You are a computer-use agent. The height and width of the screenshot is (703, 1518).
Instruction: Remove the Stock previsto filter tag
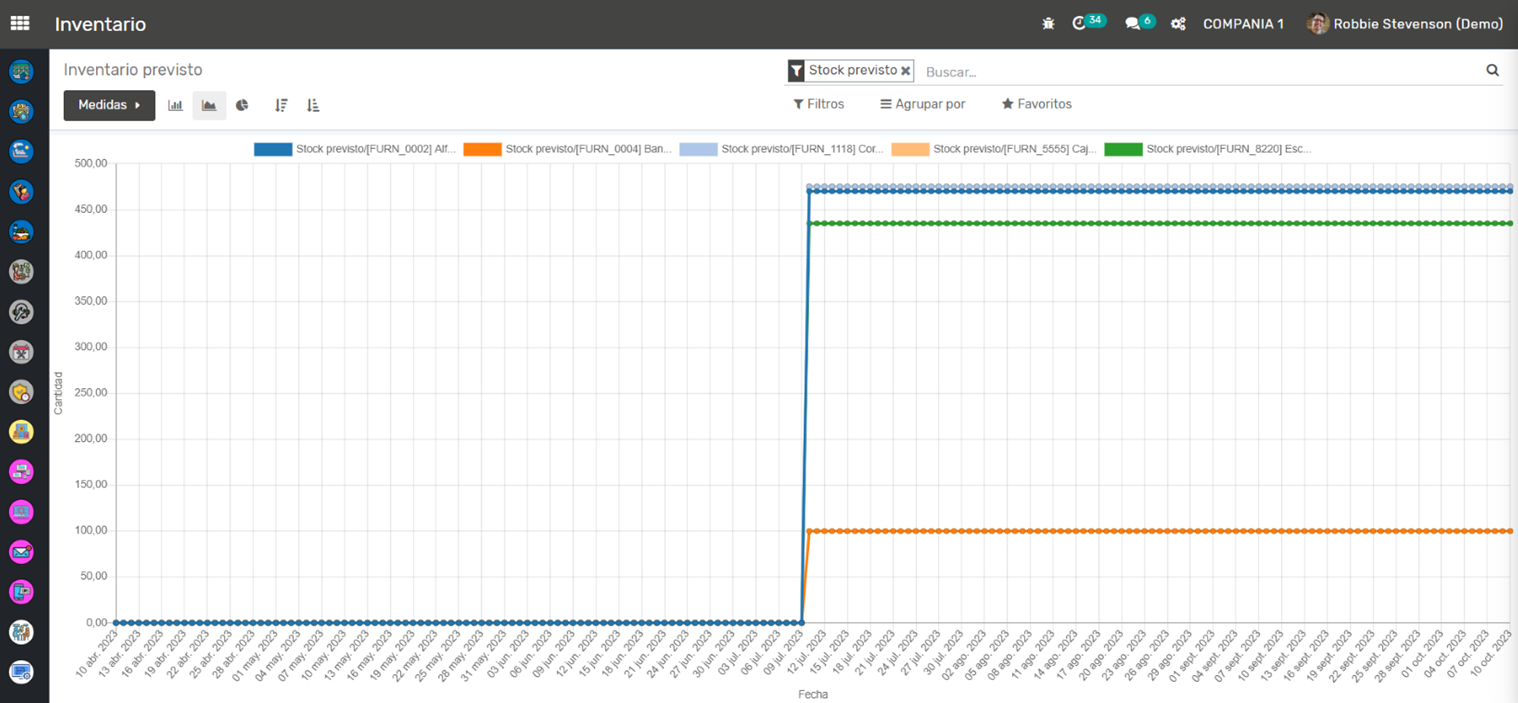(905, 71)
